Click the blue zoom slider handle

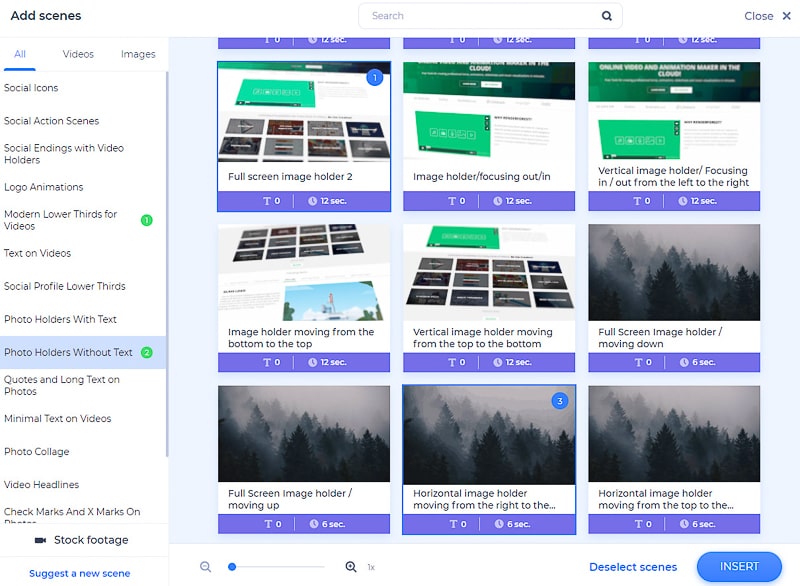click(x=232, y=567)
